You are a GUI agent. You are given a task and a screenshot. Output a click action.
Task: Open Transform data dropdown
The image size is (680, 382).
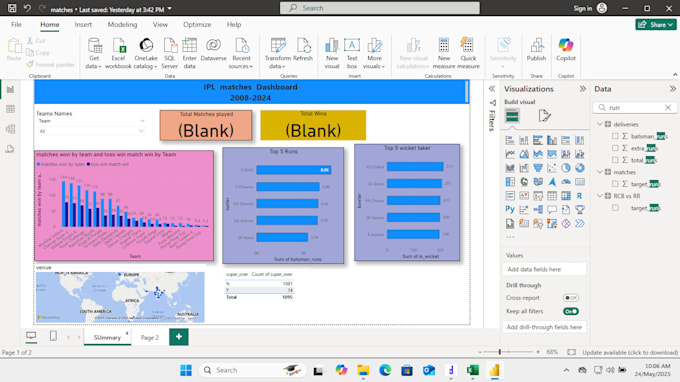tap(278, 53)
